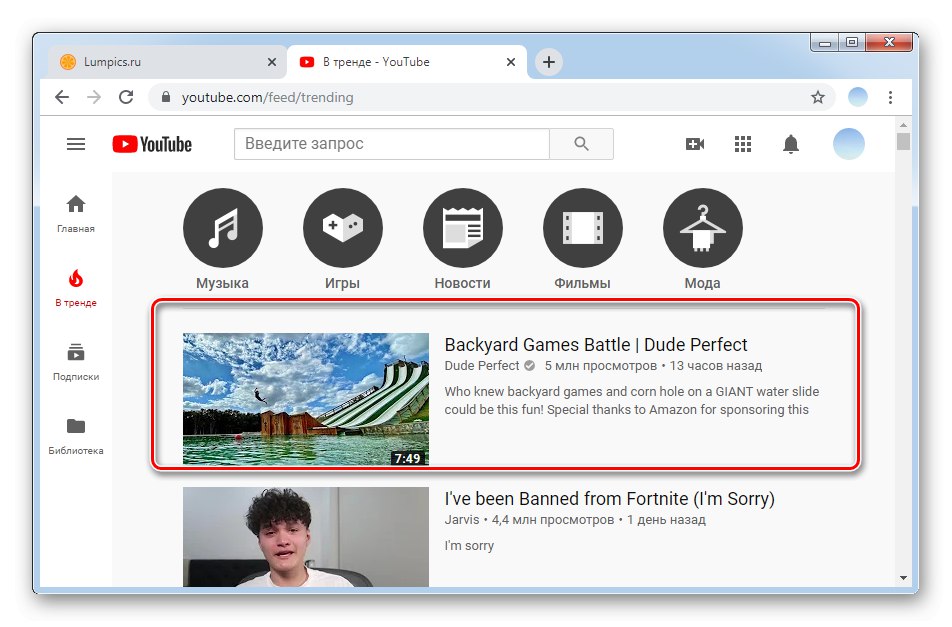Open the YouTube hamburger menu
This screenshot has width=952, height=627.
[x=76, y=143]
